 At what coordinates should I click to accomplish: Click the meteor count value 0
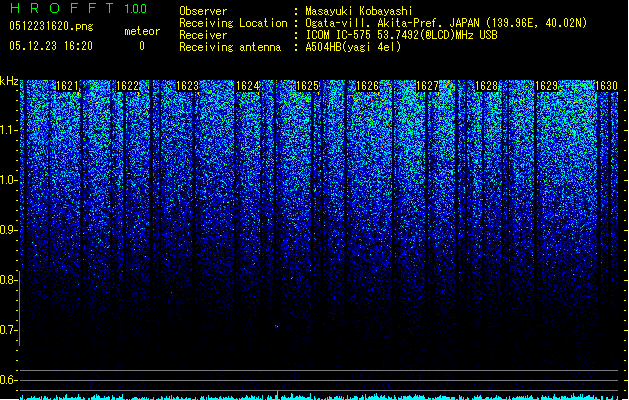(x=142, y=46)
